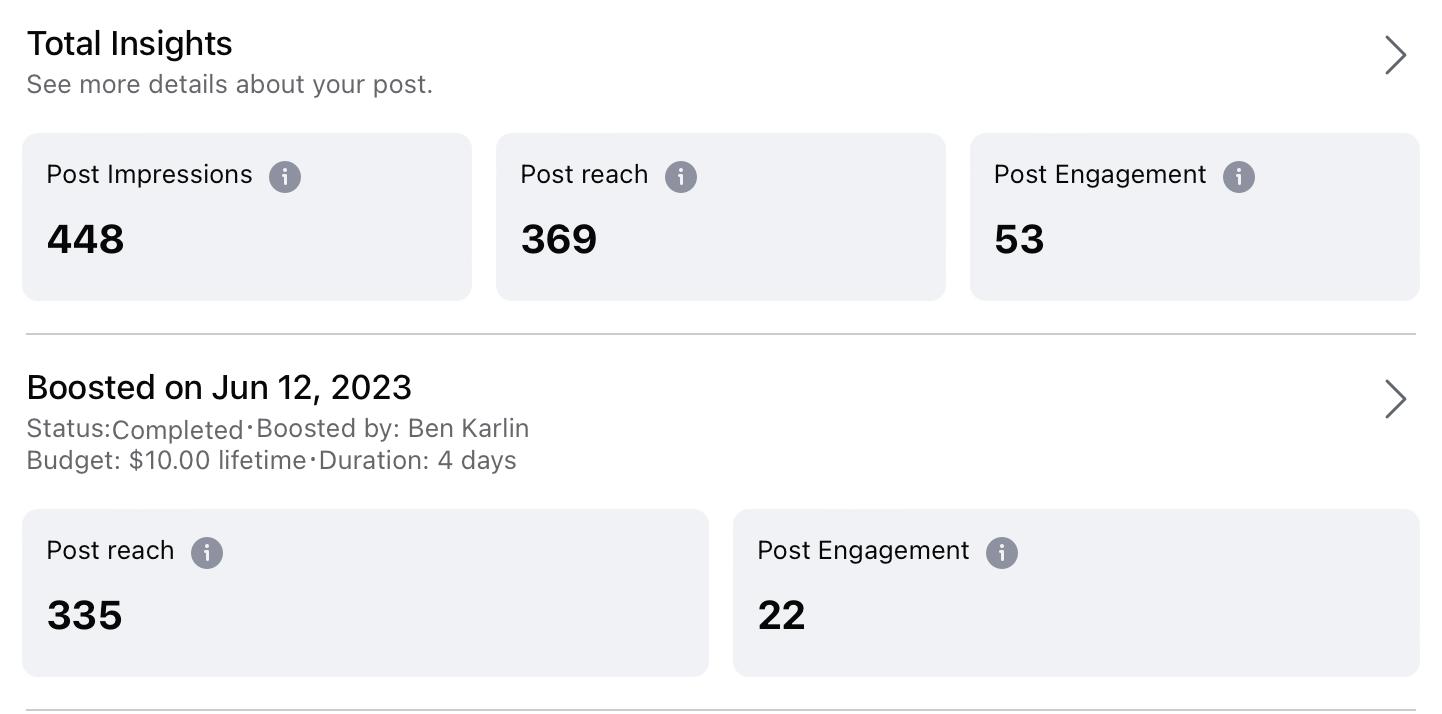Click the Boosted by: Ben Karlin text
1442x714 pixels.
tap(393, 429)
